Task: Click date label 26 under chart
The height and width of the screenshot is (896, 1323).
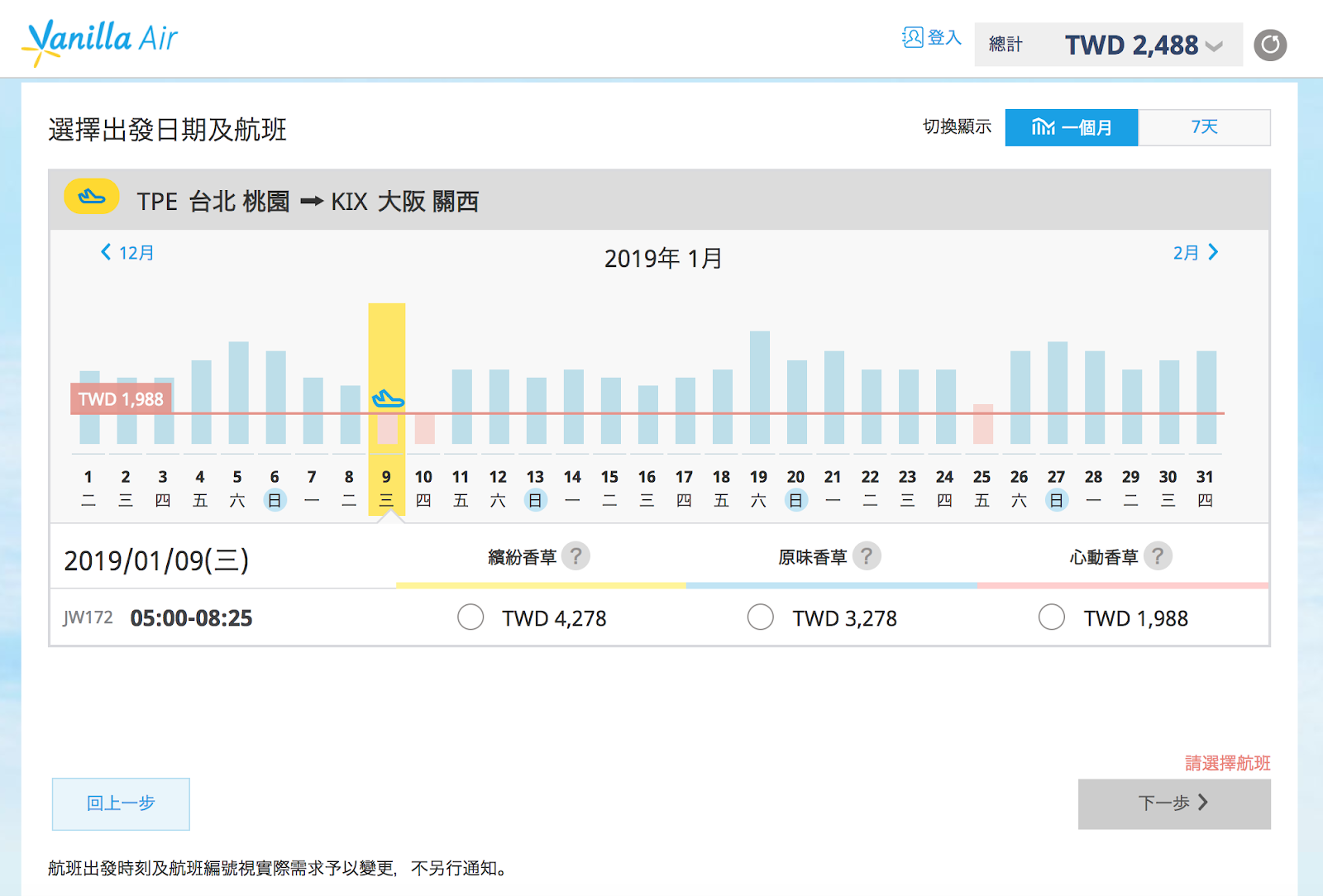Action: (1019, 488)
